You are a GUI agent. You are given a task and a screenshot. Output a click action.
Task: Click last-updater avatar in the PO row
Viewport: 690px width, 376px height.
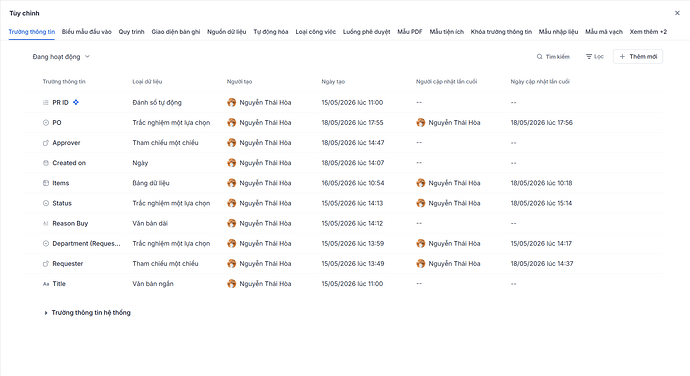(x=421, y=123)
